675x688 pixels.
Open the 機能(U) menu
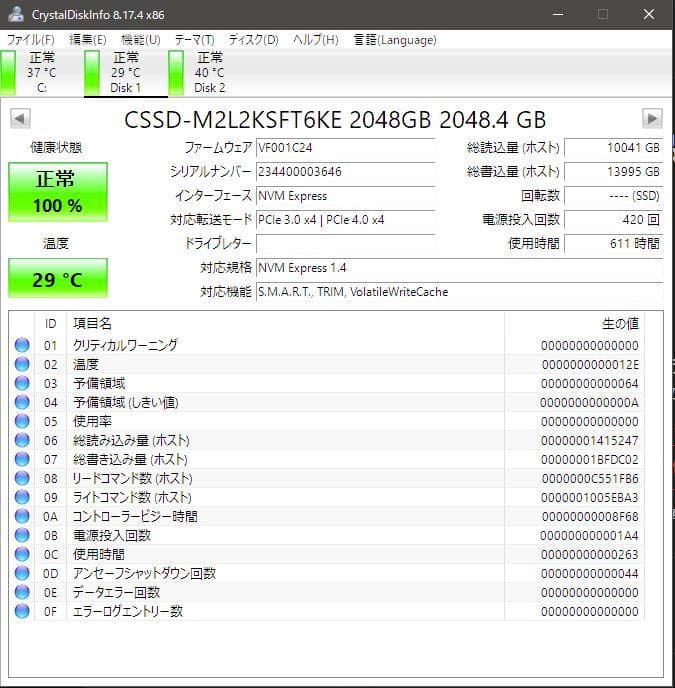click(x=141, y=40)
